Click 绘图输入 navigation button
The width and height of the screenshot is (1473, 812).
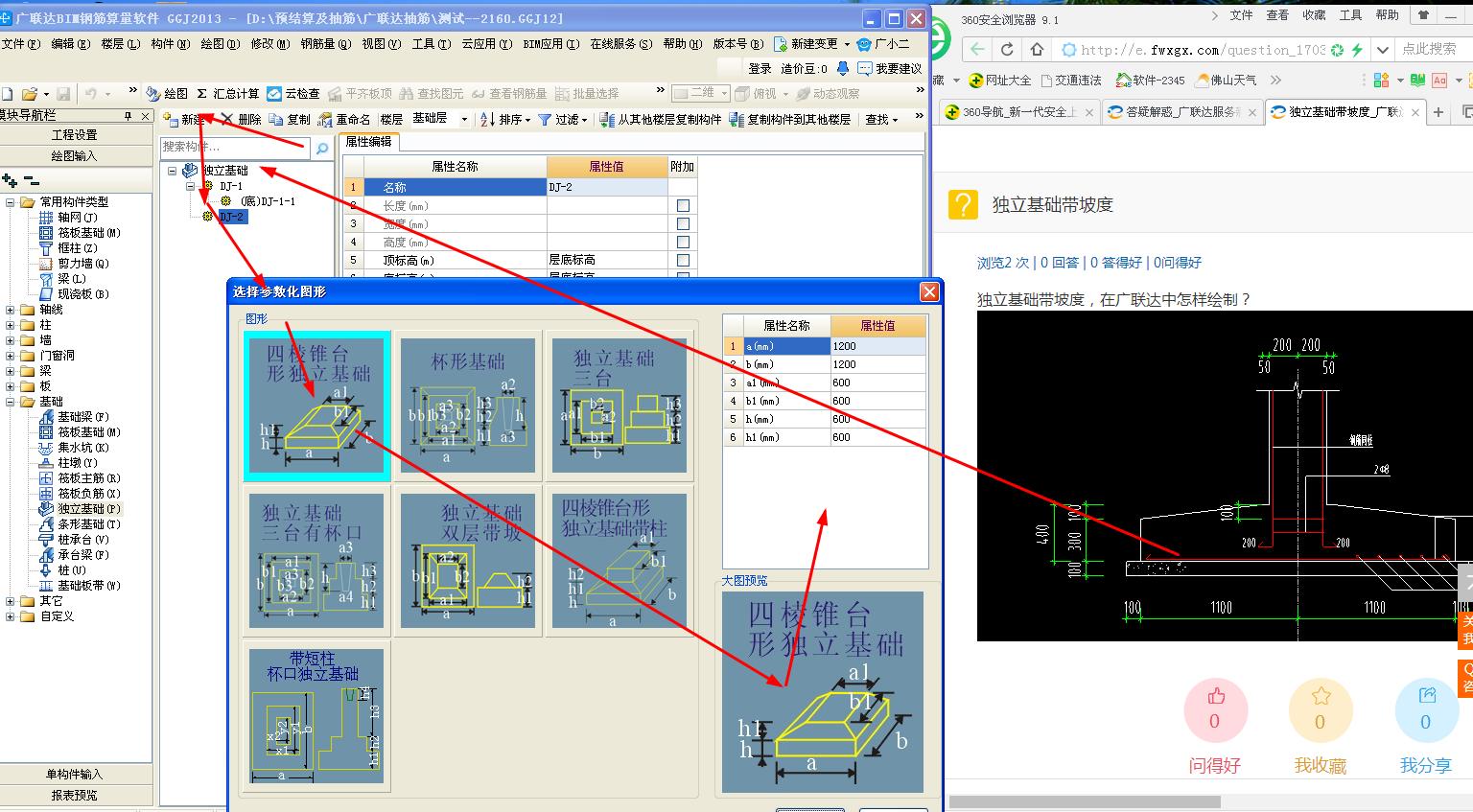[x=76, y=155]
